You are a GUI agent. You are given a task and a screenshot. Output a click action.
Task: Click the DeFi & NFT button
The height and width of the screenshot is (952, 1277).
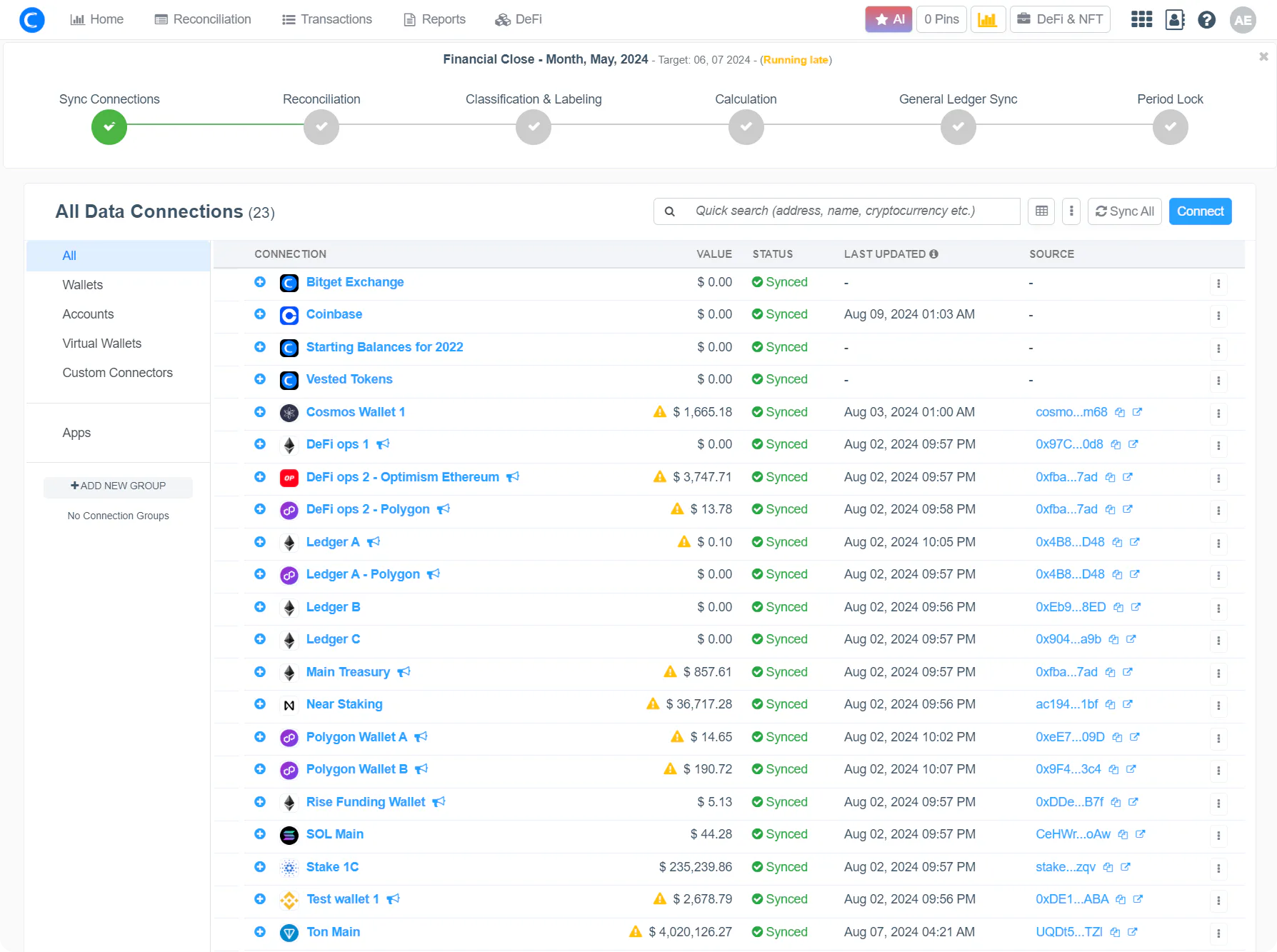tap(1061, 19)
